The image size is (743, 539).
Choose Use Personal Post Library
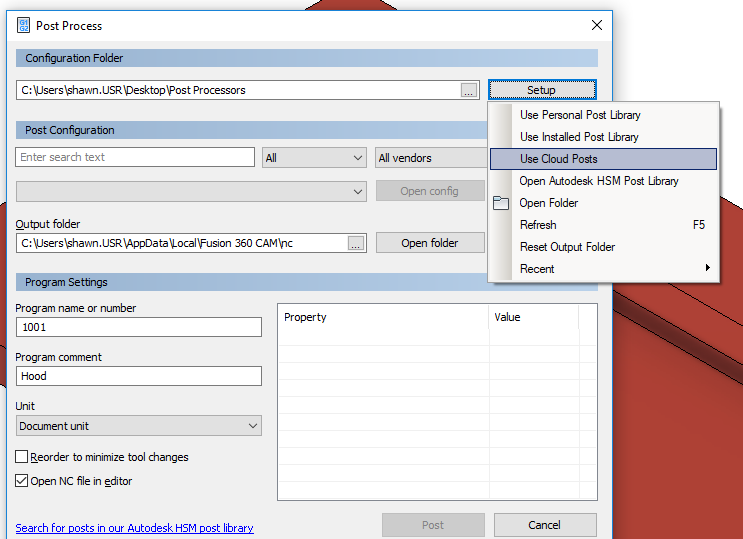[580, 115]
